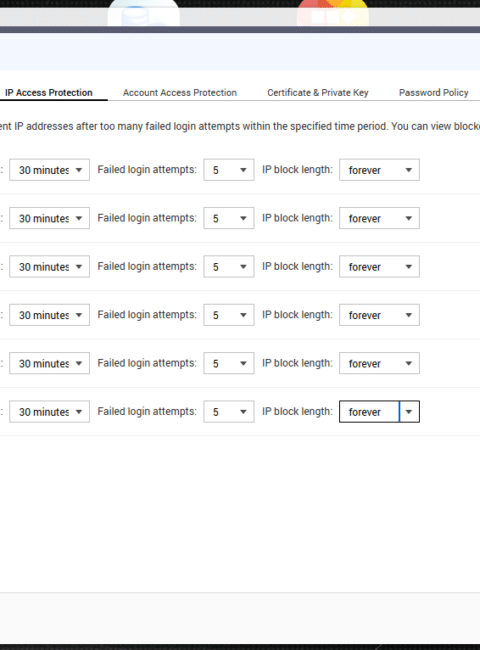This screenshot has width=480, height=650.
Task: Expand third row's Failed login attempts dropdown
Action: tap(229, 267)
